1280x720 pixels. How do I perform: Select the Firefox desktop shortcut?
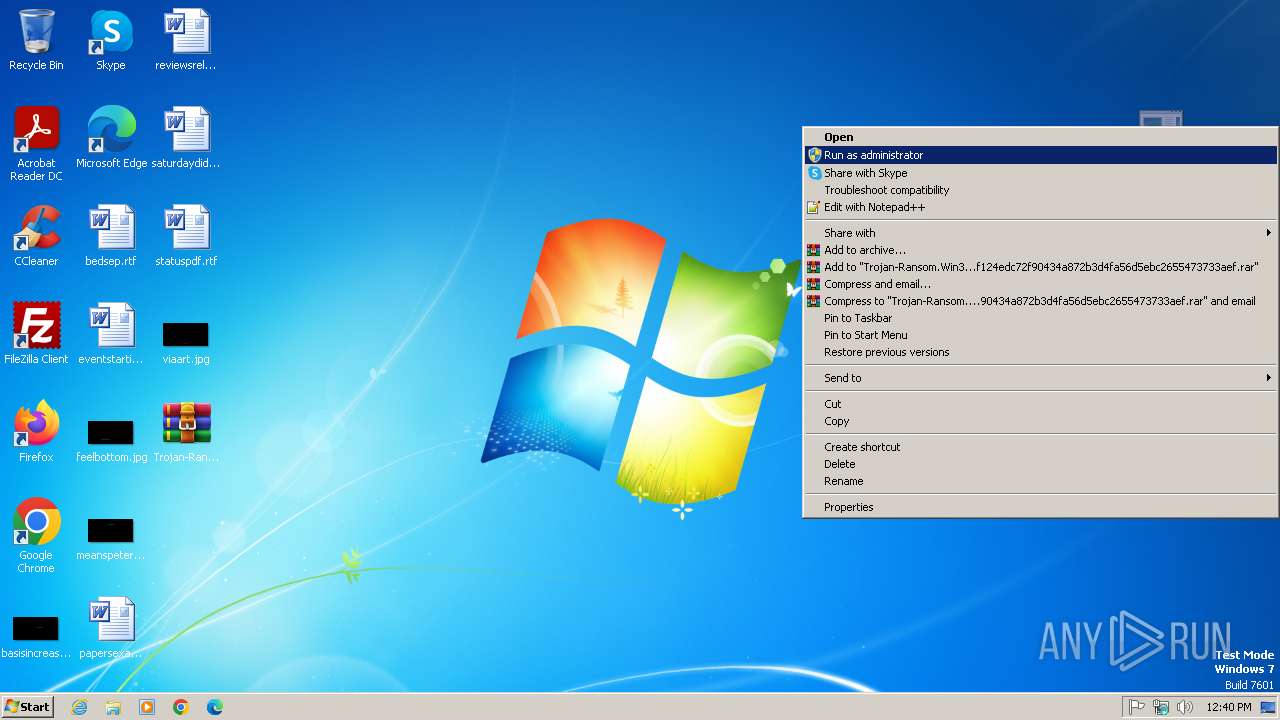(36, 432)
